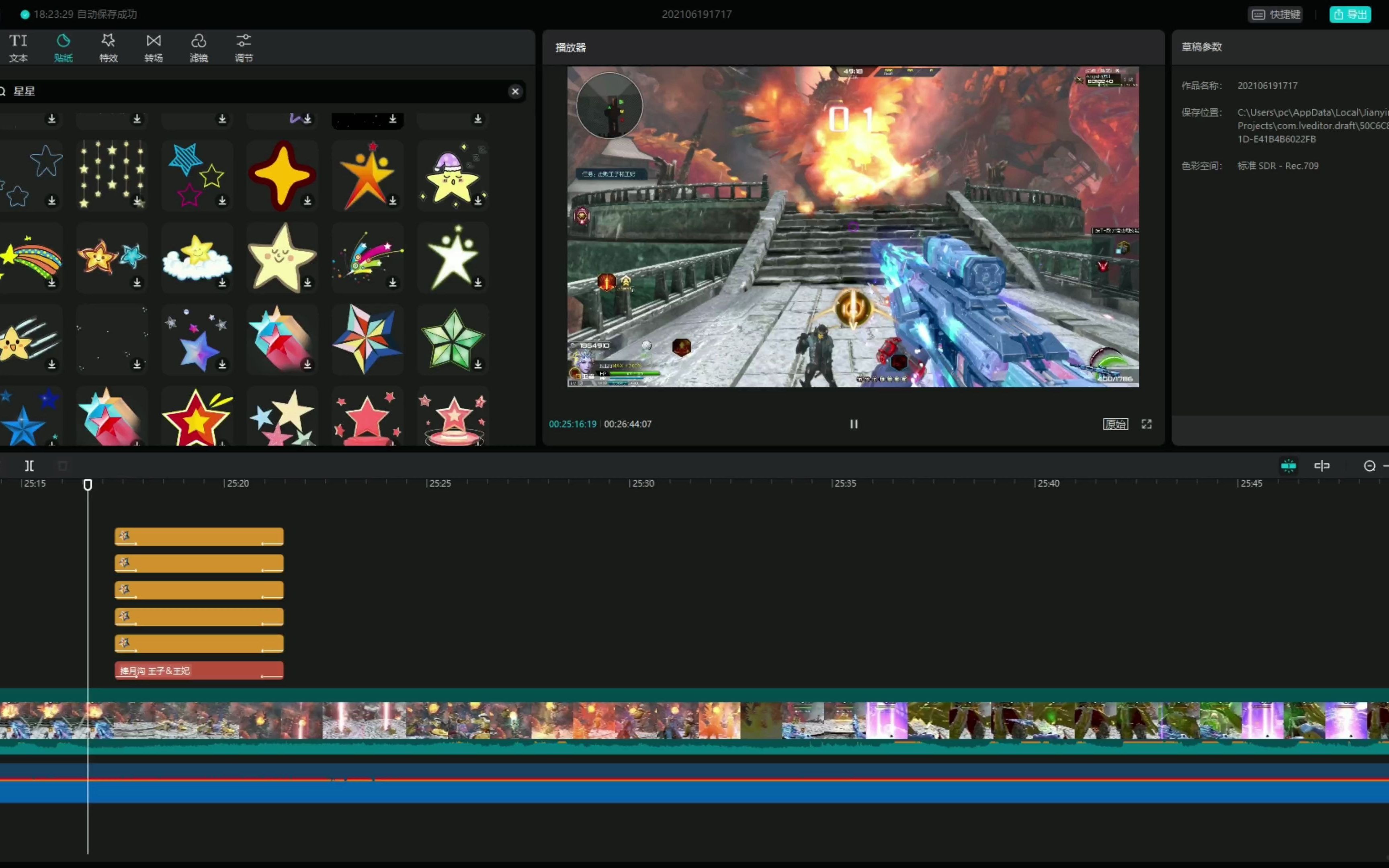
Task: Enter fullscreen preview in player
Action: point(1146,424)
